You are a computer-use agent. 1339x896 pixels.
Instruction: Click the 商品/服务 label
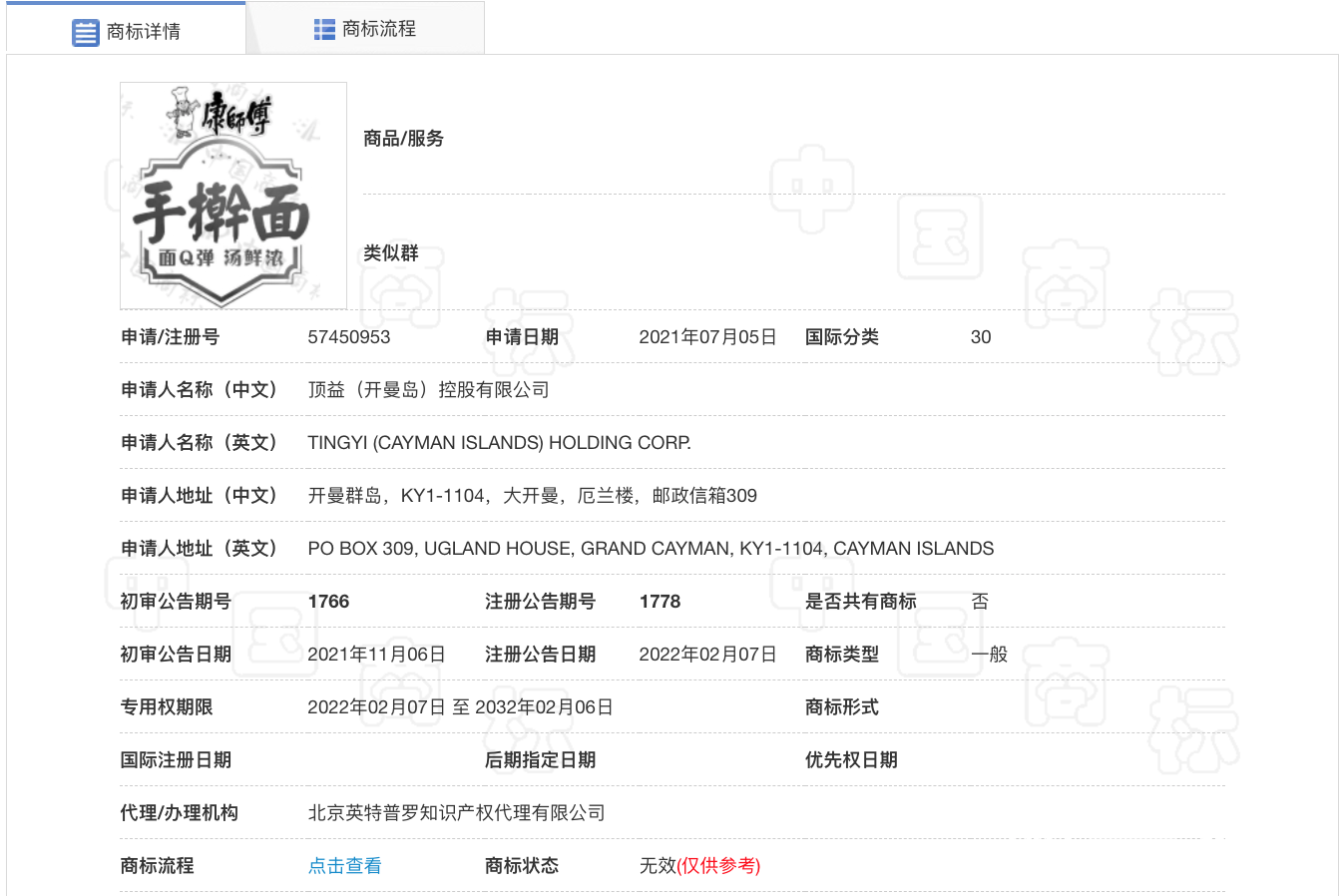point(404,139)
